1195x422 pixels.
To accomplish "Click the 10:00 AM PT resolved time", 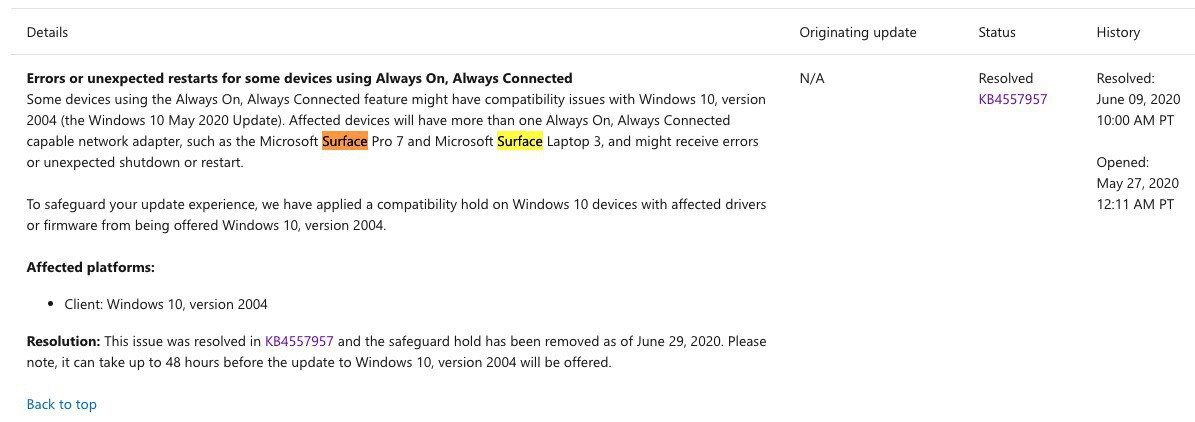I will click(1135, 120).
